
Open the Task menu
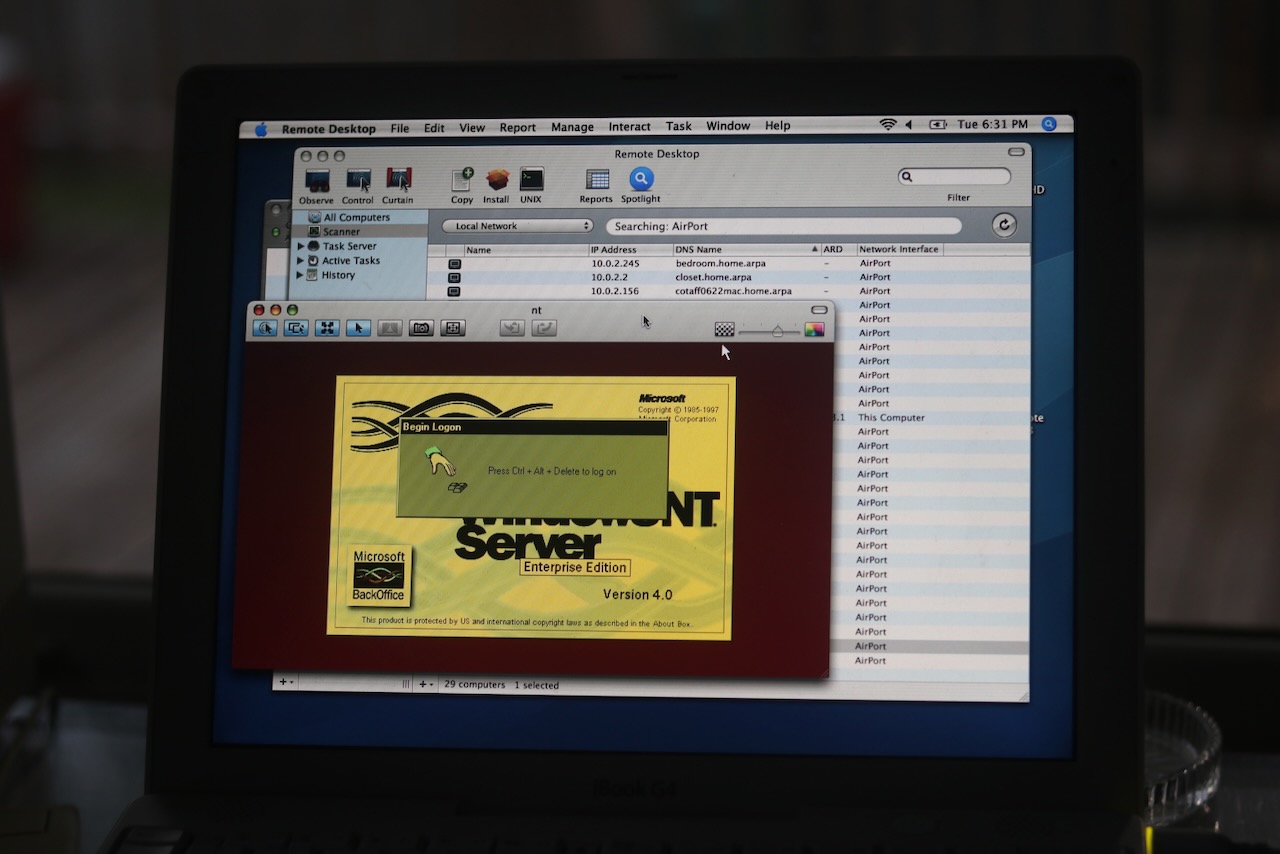coord(679,126)
